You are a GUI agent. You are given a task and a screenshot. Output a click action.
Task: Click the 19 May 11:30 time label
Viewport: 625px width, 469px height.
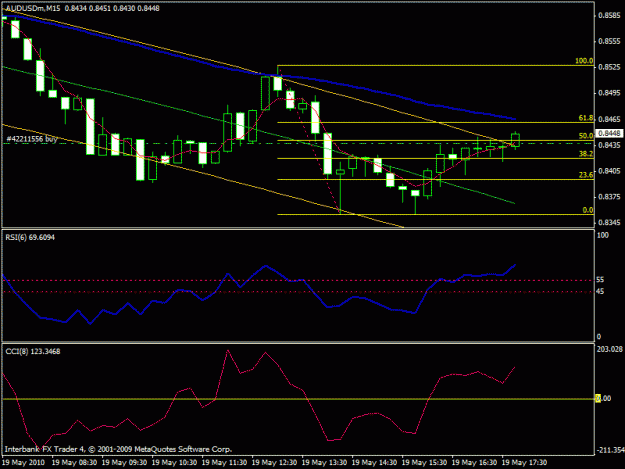[x=224, y=463]
